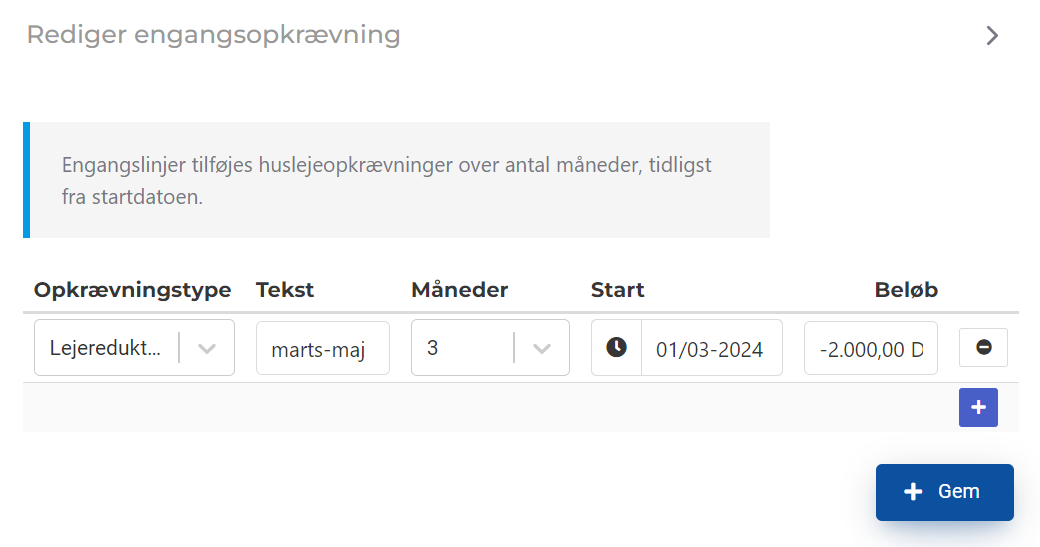Click the Måneder column header
The width and height of the screenshot is (1040, 547).
(x=460, y=290)
